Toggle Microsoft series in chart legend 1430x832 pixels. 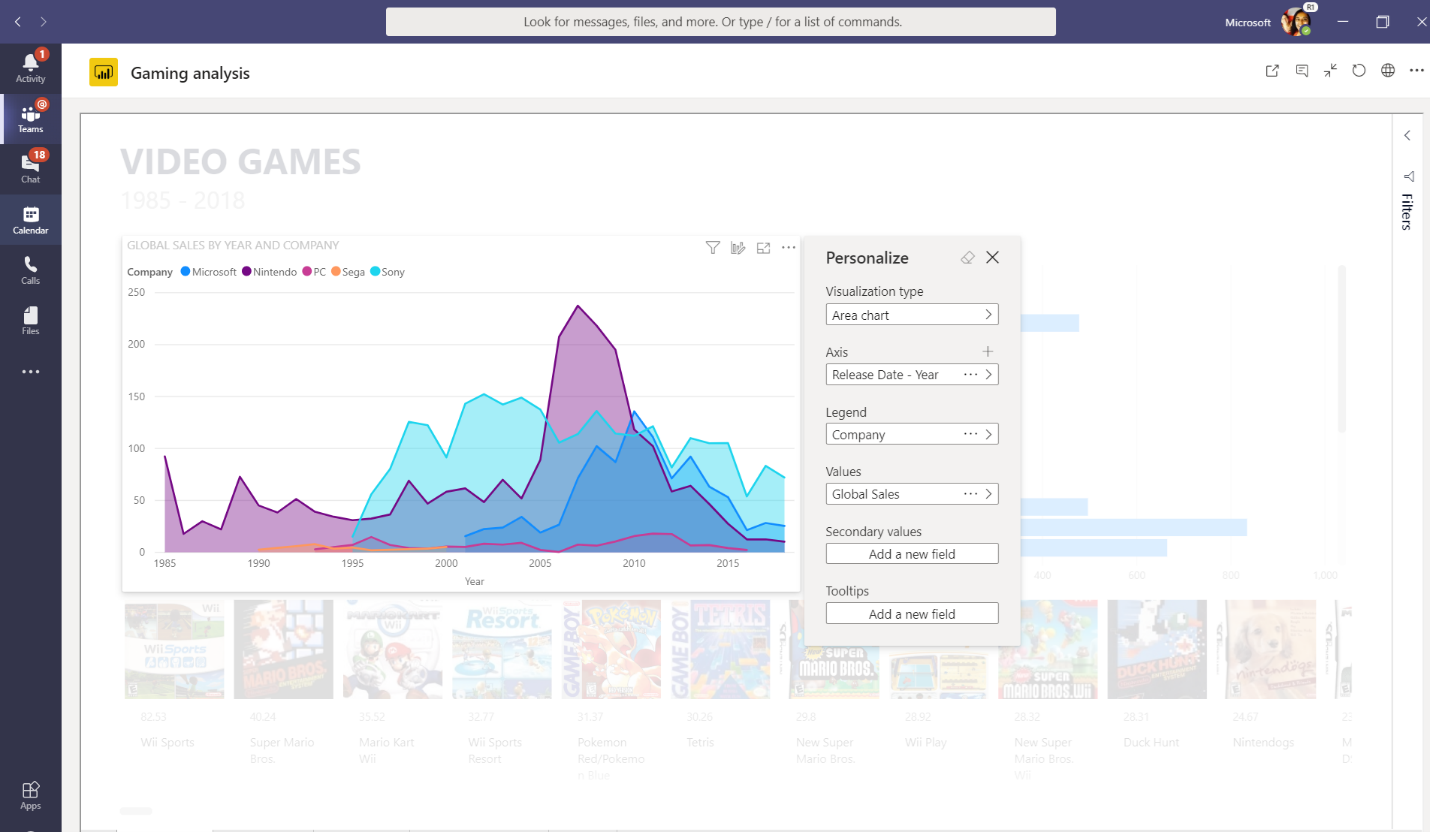[x=209, y=272]
